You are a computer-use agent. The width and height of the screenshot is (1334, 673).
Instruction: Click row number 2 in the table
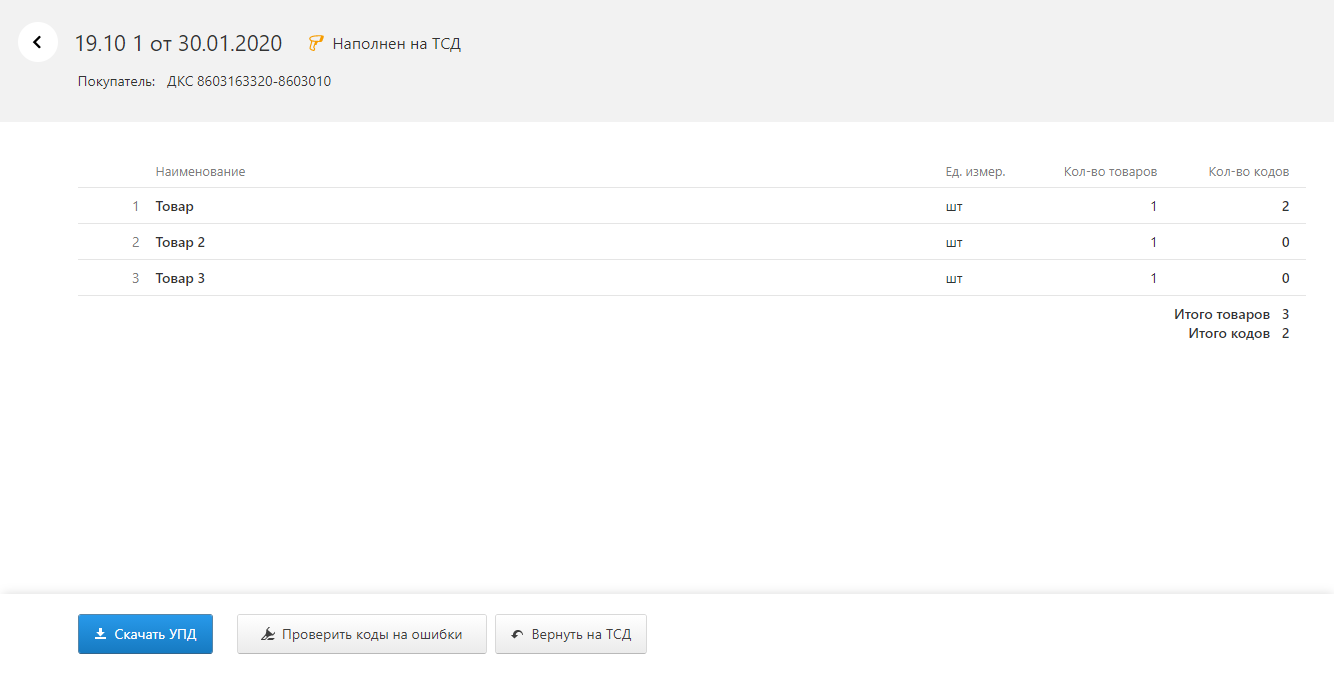(135, 242)
